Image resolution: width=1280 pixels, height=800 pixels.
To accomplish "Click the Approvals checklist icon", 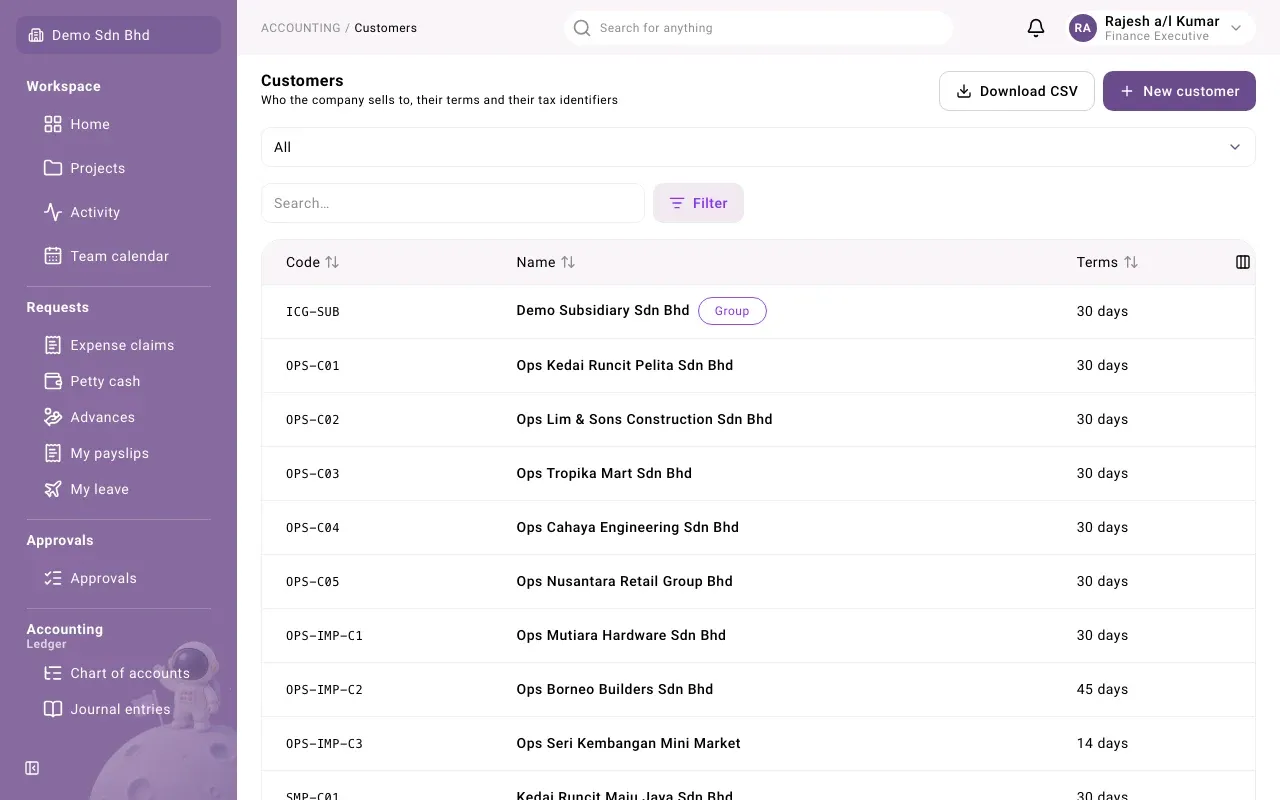I will [53, 578].
